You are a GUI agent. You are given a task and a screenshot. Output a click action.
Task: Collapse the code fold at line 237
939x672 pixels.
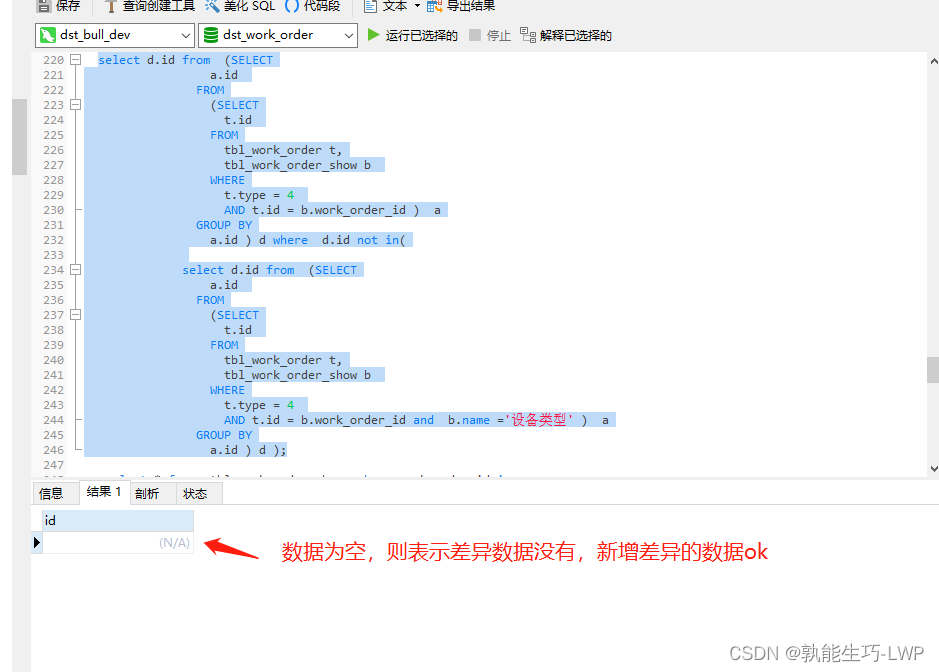tap(75, 314)
